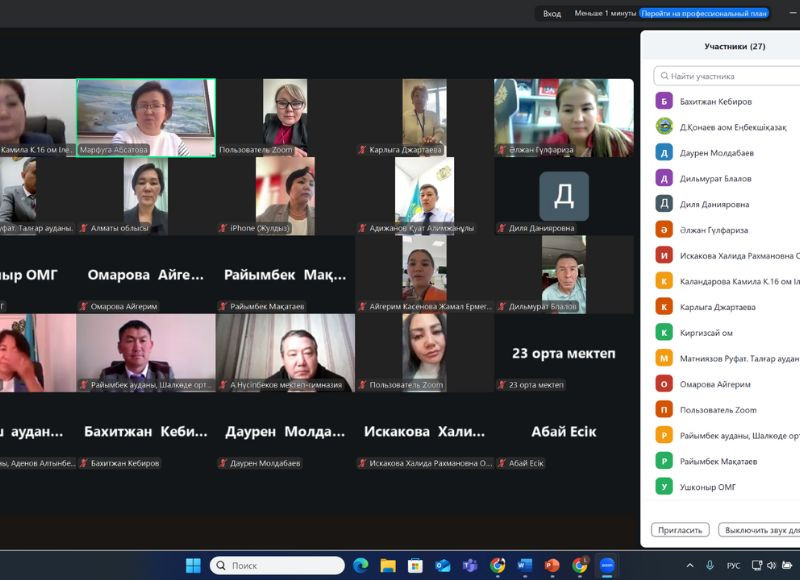Open Microsoft Edge from the taskbar
800x580 pixels.
(x=360, y=566)
